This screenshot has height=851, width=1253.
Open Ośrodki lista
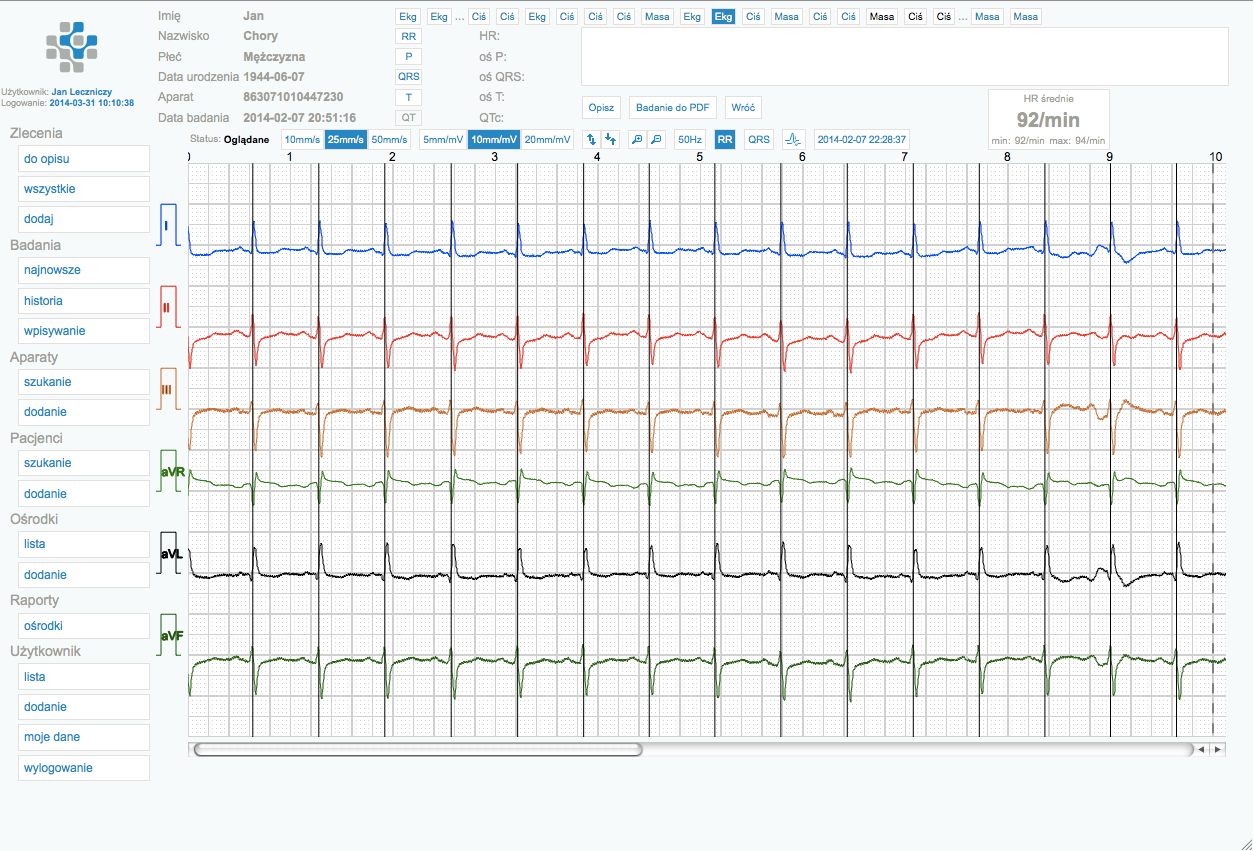click(x=84, y=544)
